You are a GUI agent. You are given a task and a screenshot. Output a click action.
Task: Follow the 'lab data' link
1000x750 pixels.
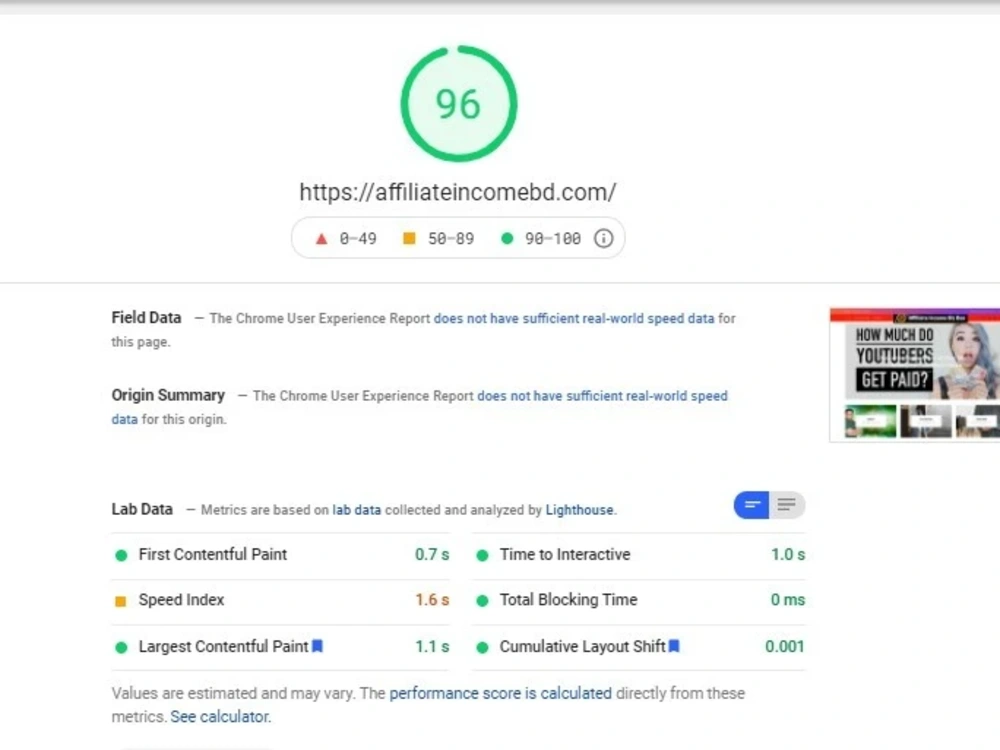click(357, 510)
